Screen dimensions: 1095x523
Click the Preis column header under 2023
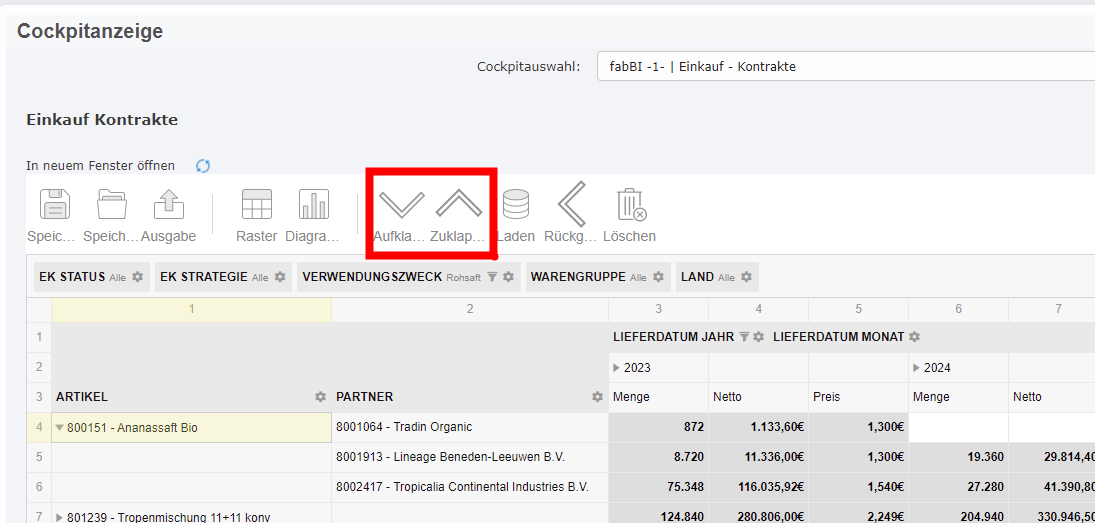click(859, 397)
